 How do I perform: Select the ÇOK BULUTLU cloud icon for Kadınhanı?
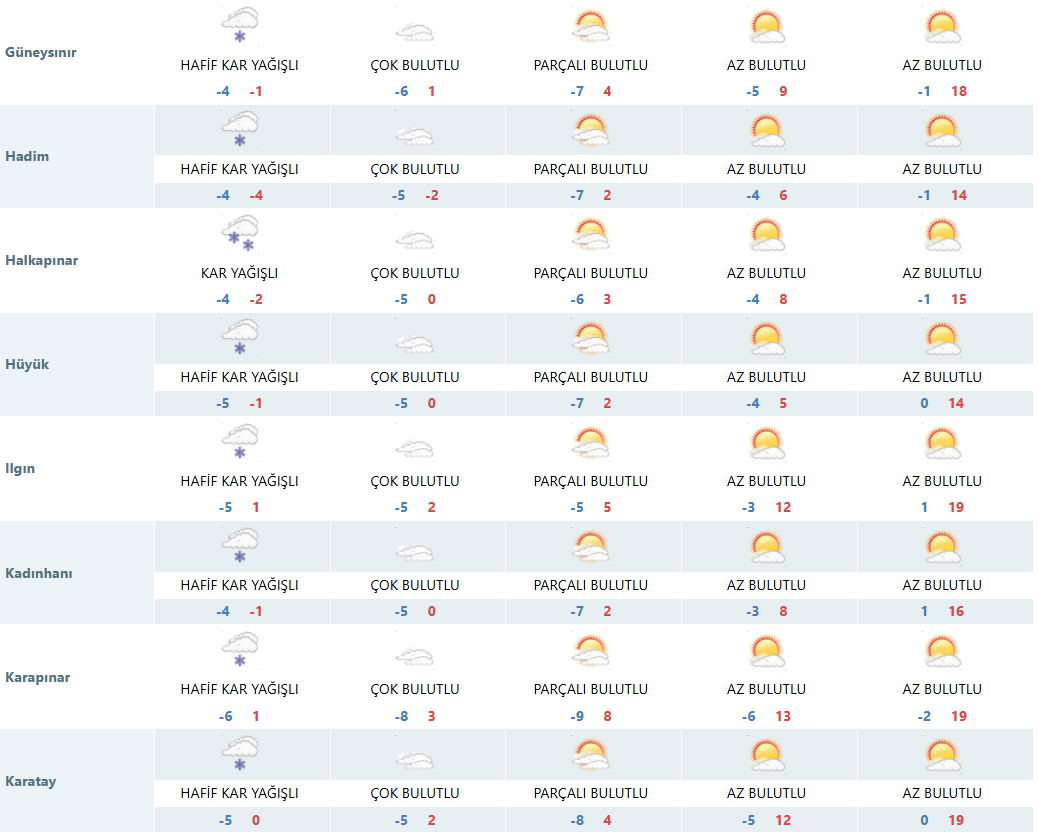(415, 550)
